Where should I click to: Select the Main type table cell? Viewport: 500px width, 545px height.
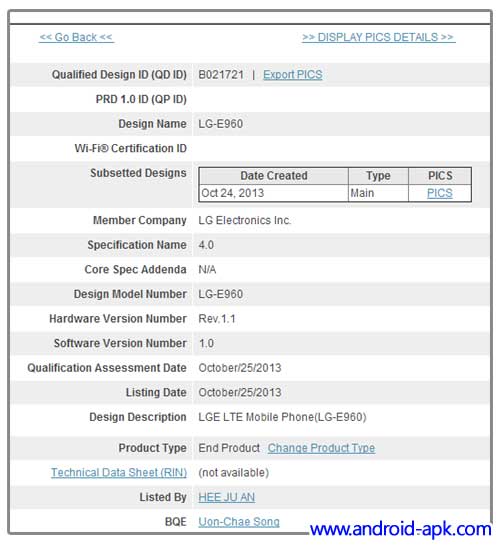(378, 193)
